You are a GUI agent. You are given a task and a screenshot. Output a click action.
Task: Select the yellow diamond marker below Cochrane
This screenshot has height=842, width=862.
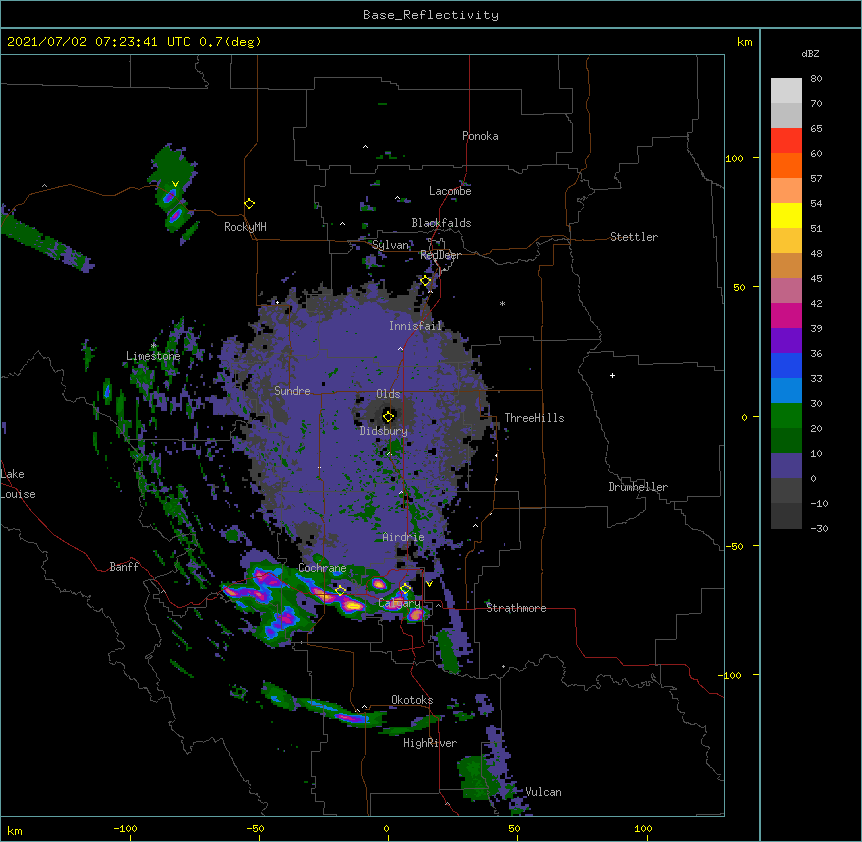pos(340,591)
